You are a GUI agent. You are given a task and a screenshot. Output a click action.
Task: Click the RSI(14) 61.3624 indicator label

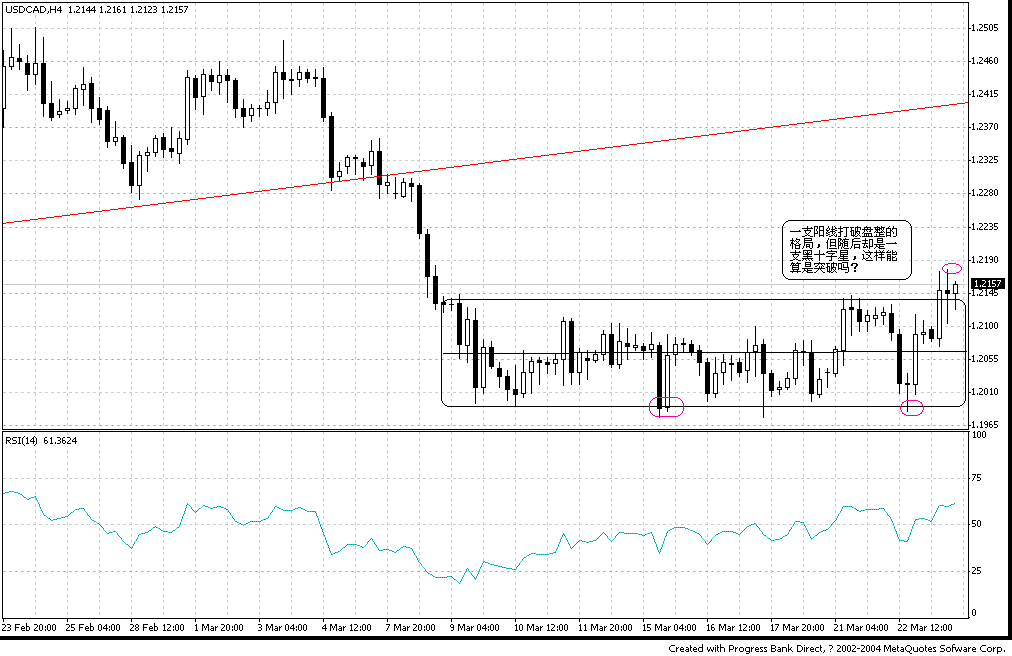[x=42, y=440]
